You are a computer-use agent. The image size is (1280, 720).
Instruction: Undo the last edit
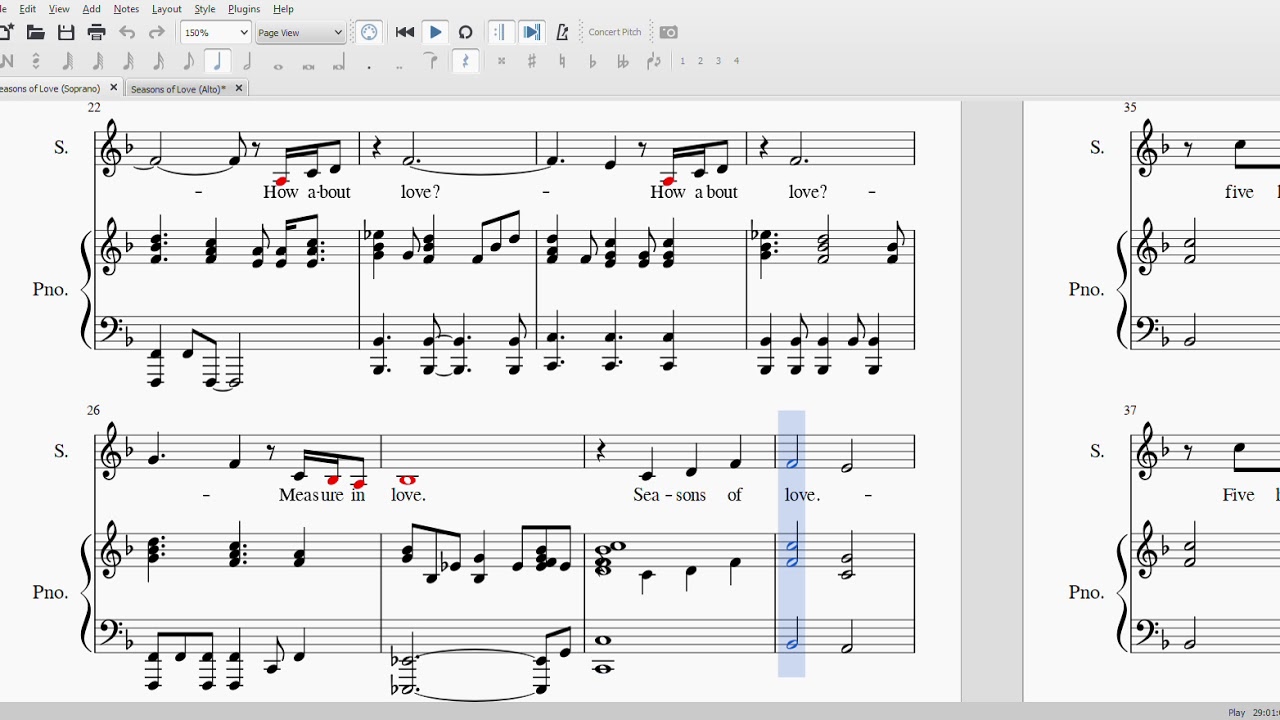127,32
